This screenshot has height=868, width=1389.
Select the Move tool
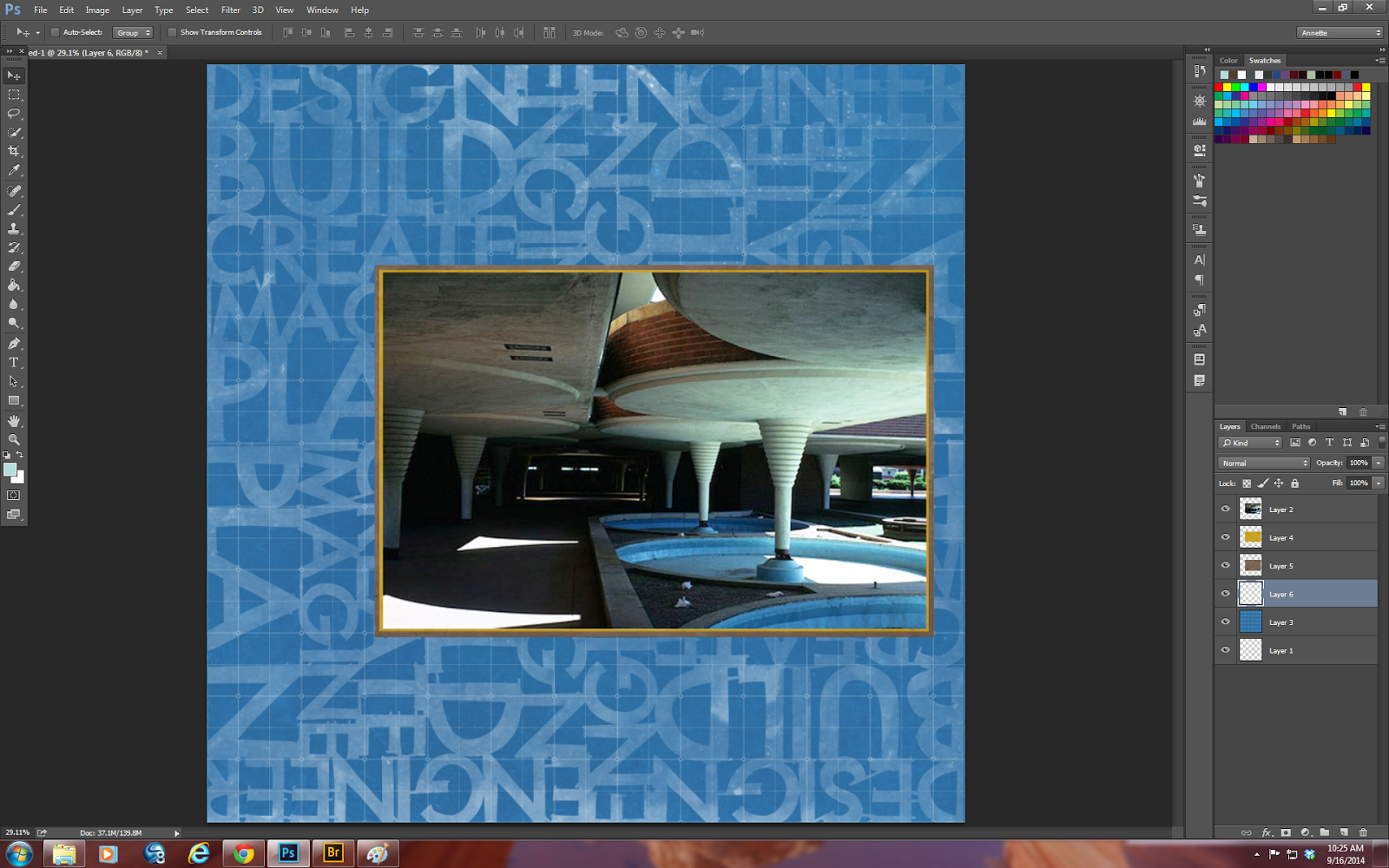pos(14,76)
